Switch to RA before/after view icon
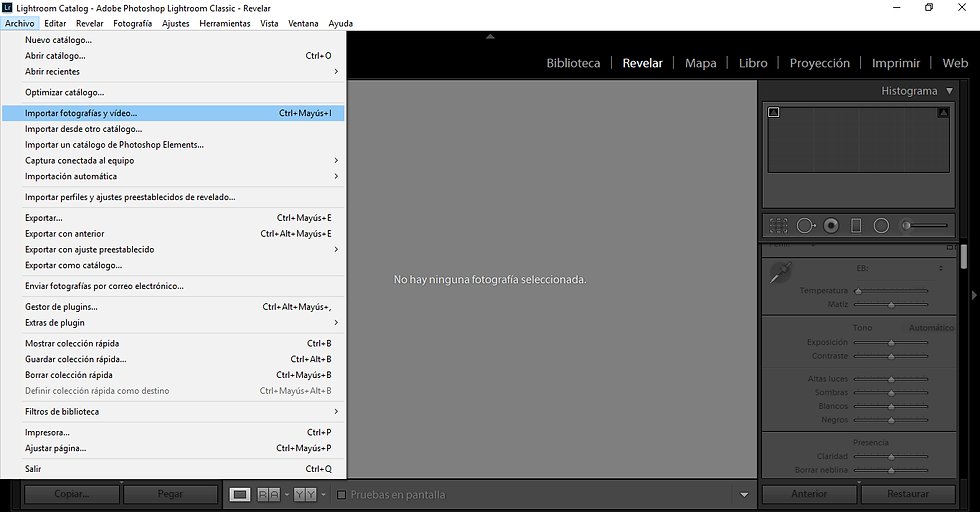 269,494
